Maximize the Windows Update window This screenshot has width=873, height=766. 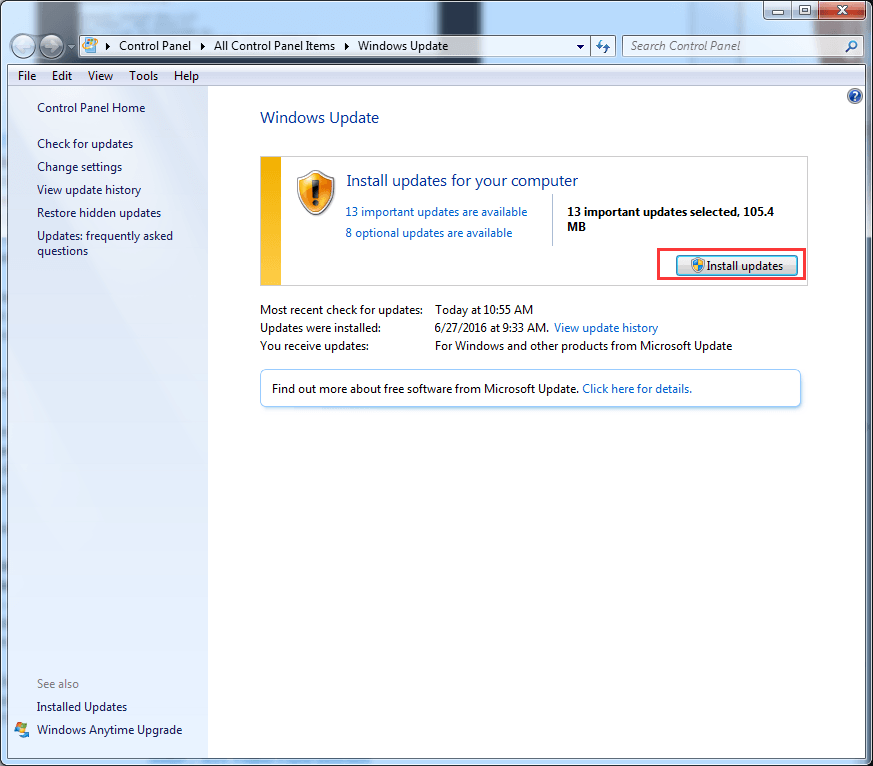click(x=805, y=11)
